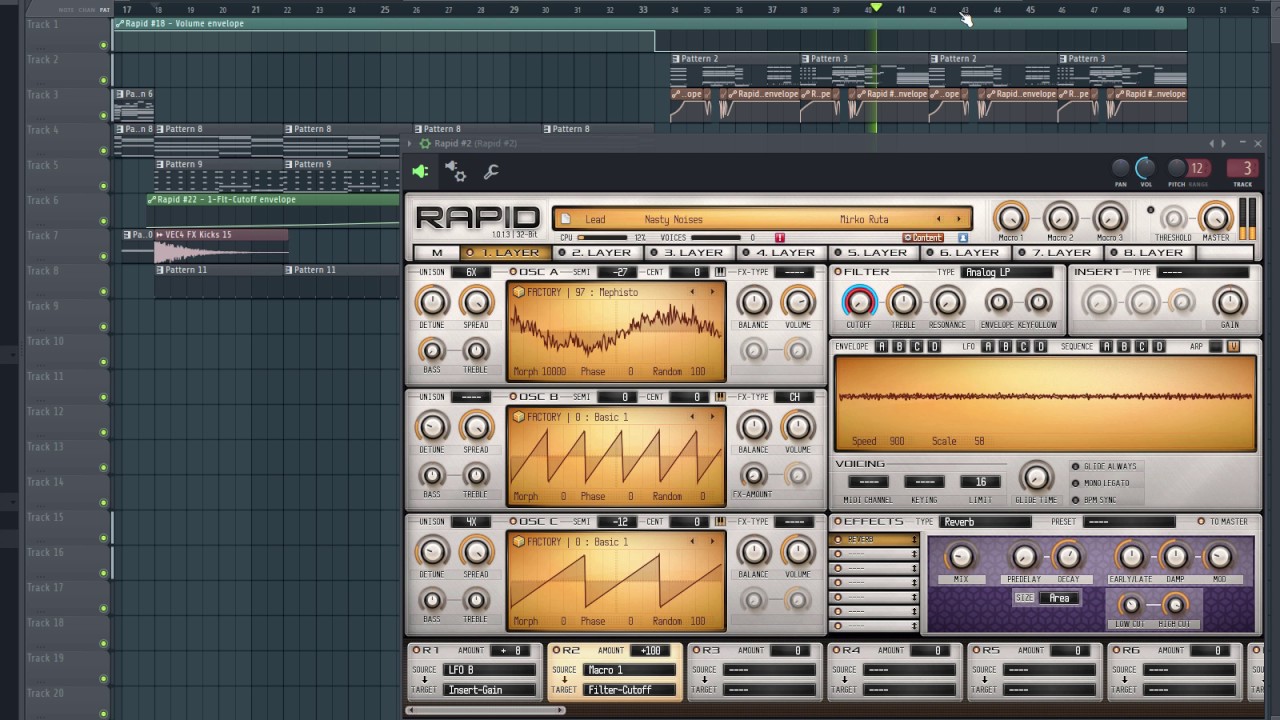The width and height of the screenshot is (1280, 720).
Task: Toggle OSC C power on/off
Action: 514,522
